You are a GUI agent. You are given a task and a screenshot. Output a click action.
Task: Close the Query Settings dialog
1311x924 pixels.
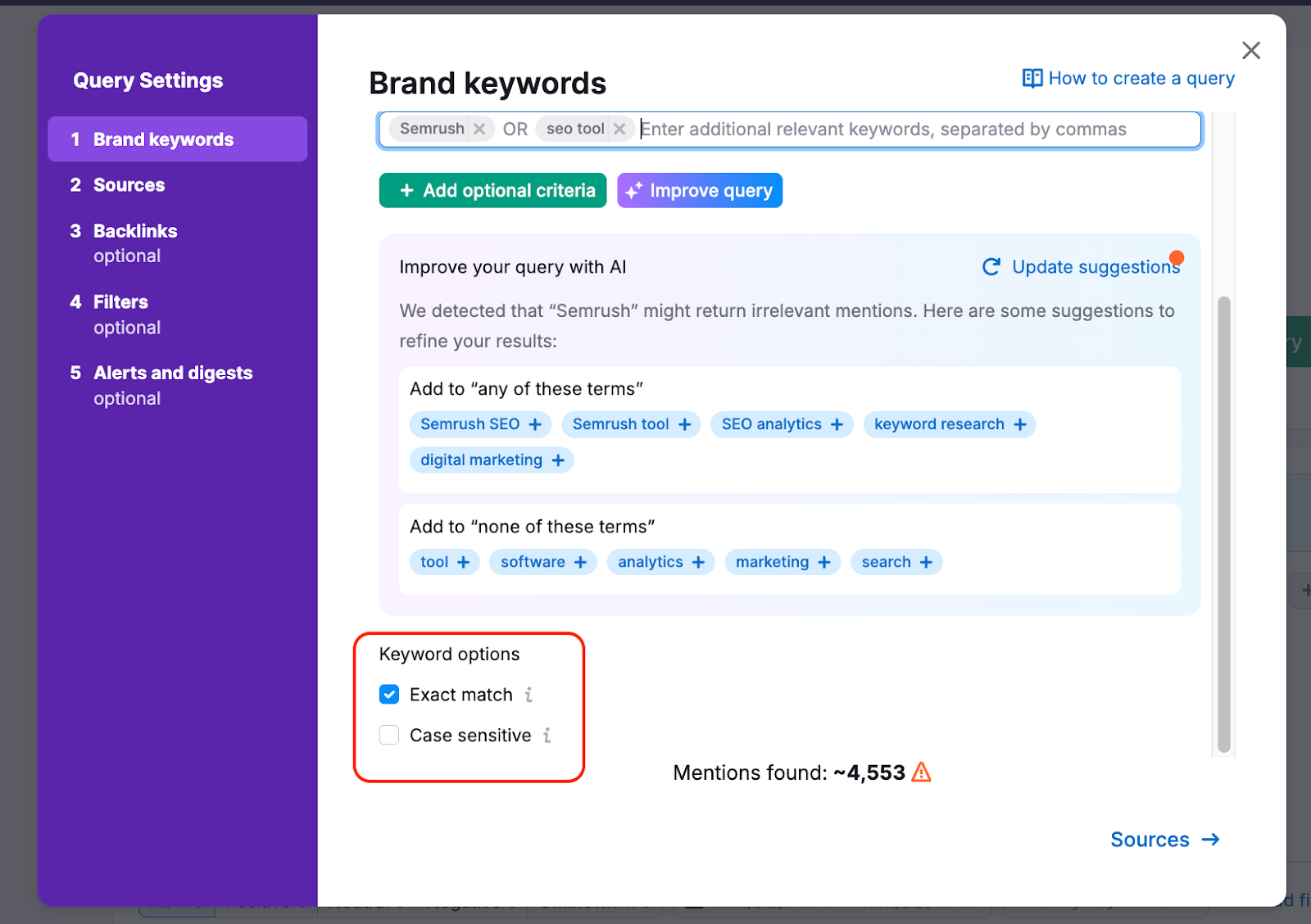(x=1250, y=51)
